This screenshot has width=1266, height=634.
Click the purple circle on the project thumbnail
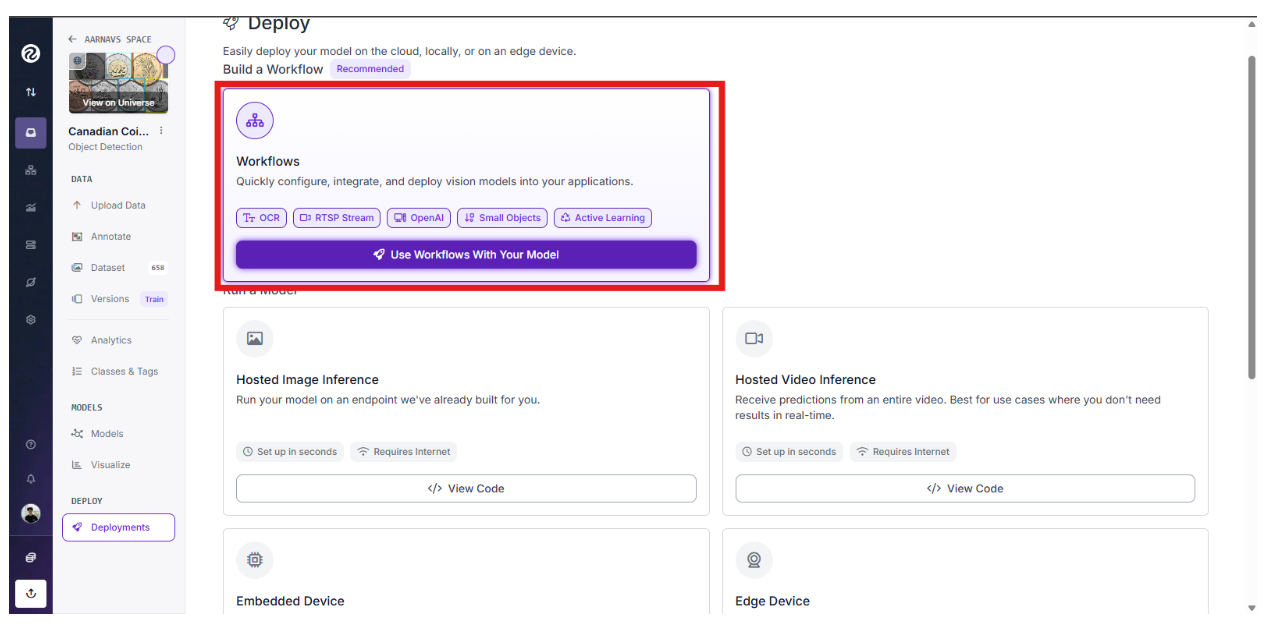click(166, 55)
